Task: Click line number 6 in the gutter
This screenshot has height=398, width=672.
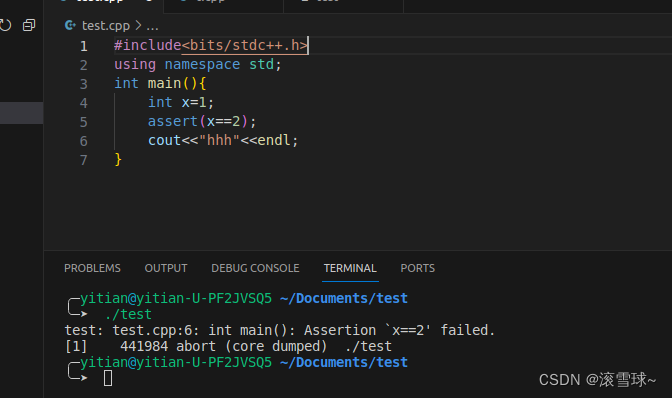Action: pos(84,141)
